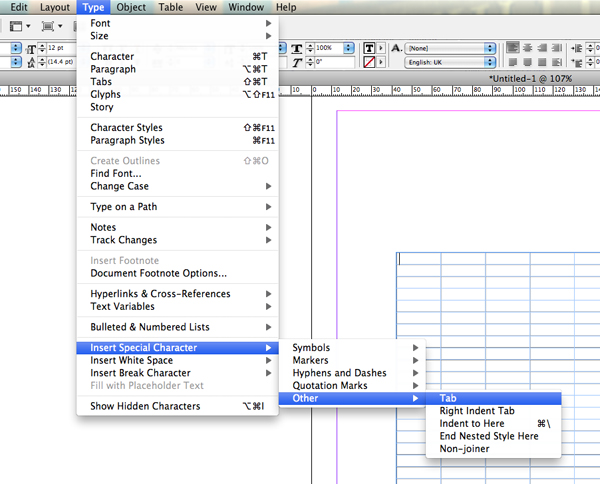Select justify with last line left icon

513,62
